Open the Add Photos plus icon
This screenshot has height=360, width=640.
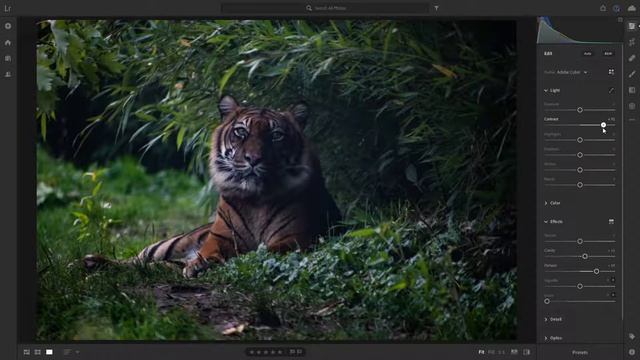coord(8,26)
